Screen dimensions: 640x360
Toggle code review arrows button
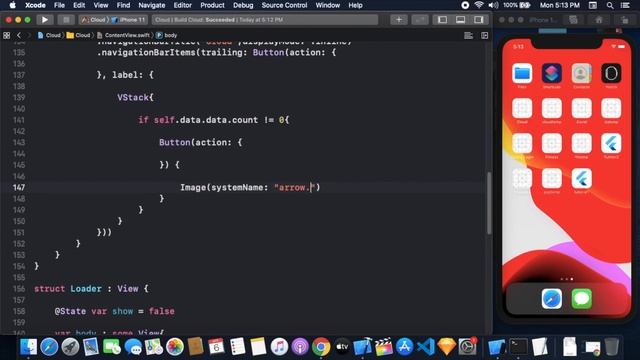tap(420, 20)
